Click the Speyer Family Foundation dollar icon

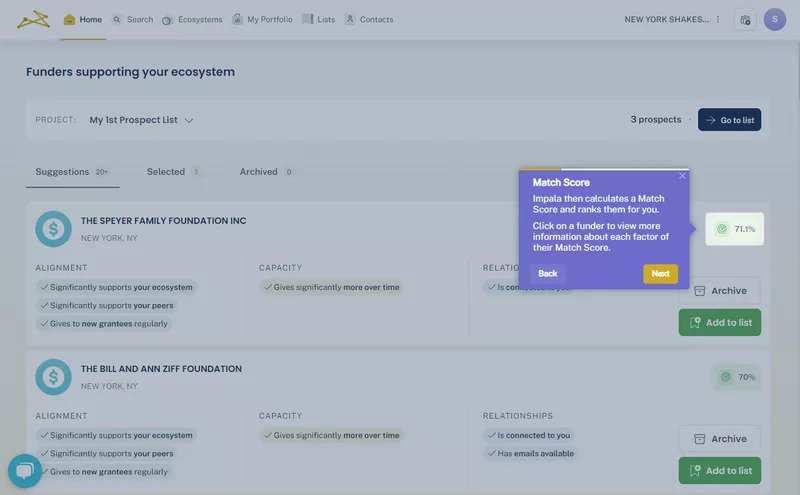53,229
